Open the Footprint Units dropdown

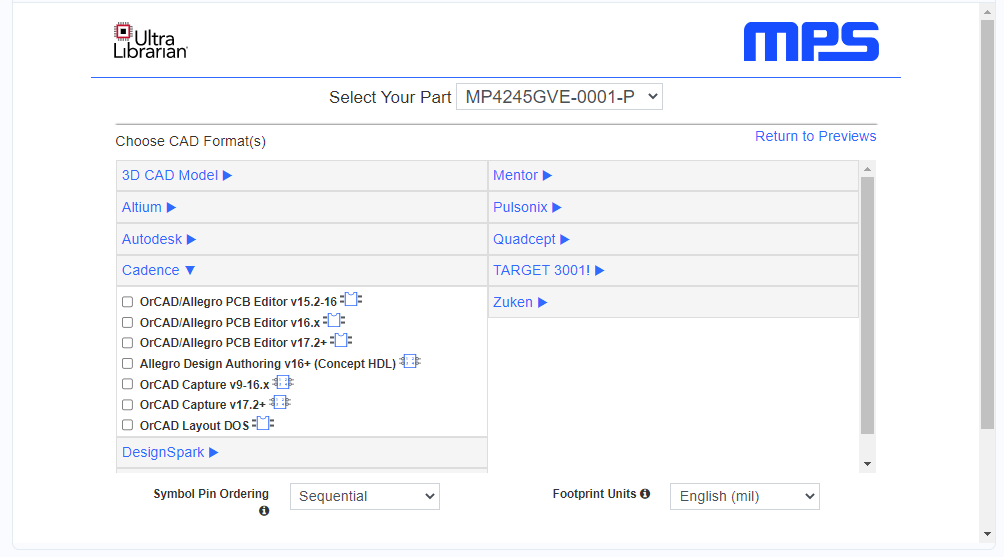(x=743, y=496)
